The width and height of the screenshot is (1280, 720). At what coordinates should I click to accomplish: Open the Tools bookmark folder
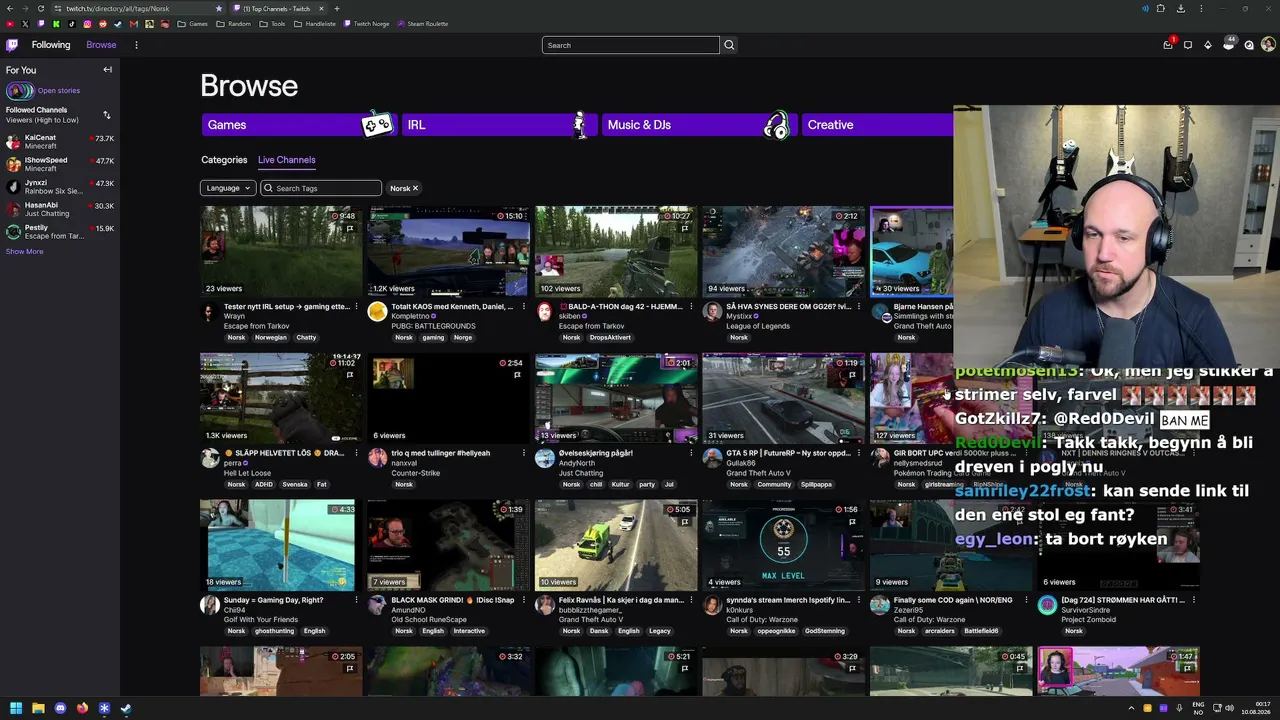271,24
